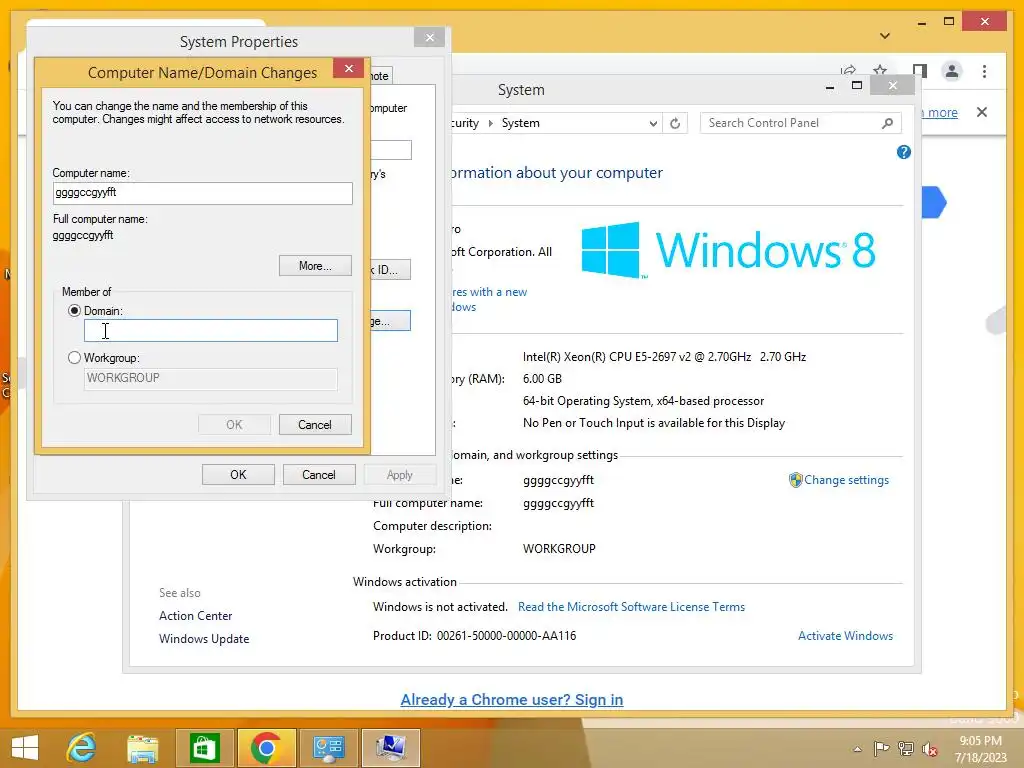The width and height of the screenshot is (1024, 768).
Task: Click the Domain name input field
Action: [x=210, y=330]
